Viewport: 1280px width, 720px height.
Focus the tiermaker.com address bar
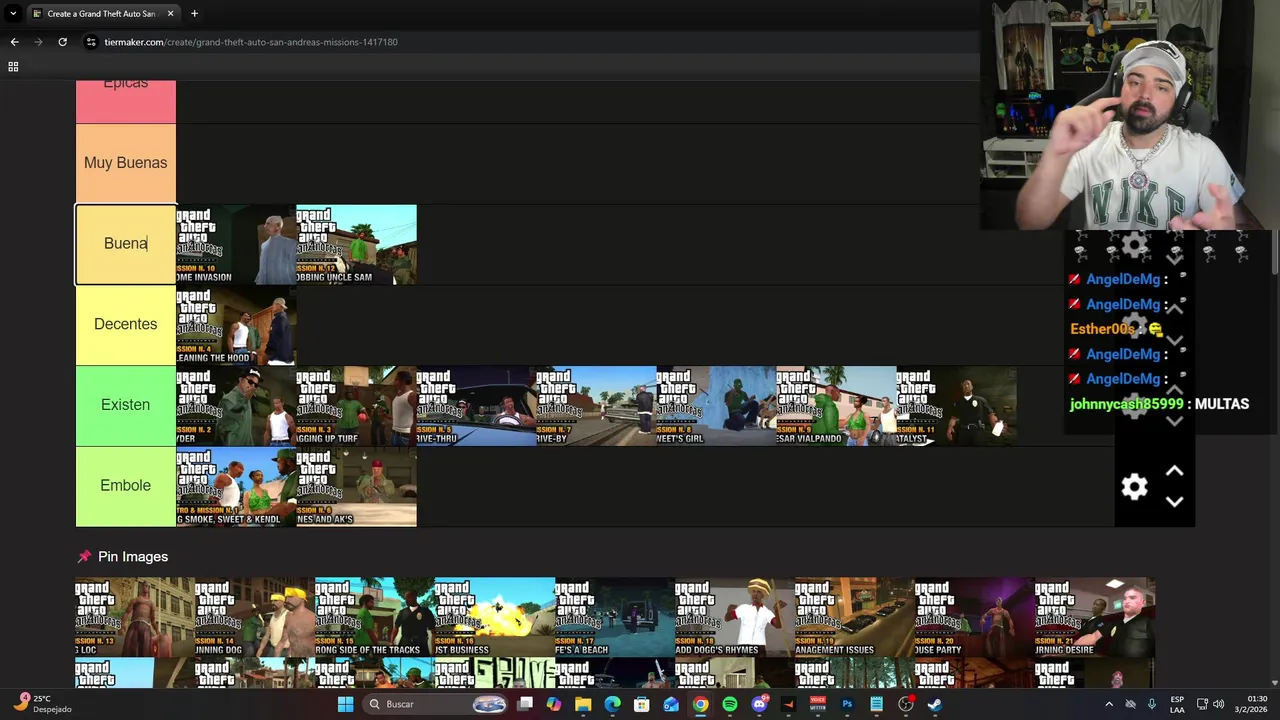pyautogui.click(x=530, y=42)
